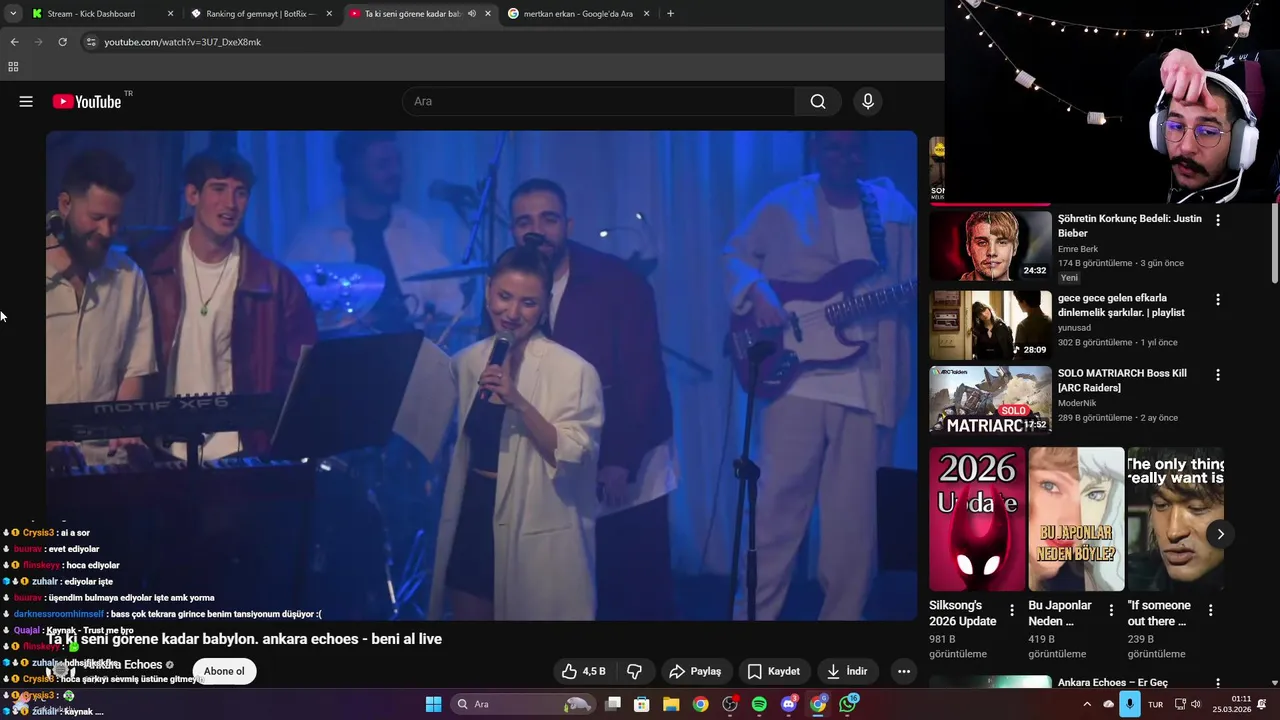Open File Explorer from the taskbar

pos(671,704)
